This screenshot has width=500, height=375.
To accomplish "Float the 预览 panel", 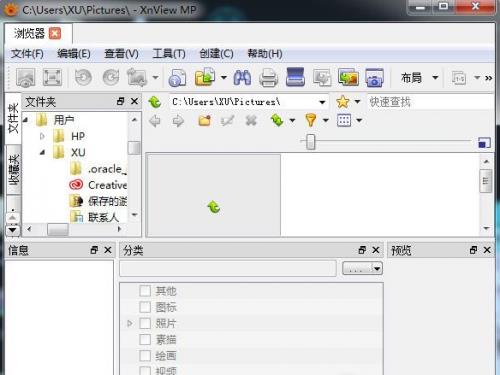I will tap(473, 250).
